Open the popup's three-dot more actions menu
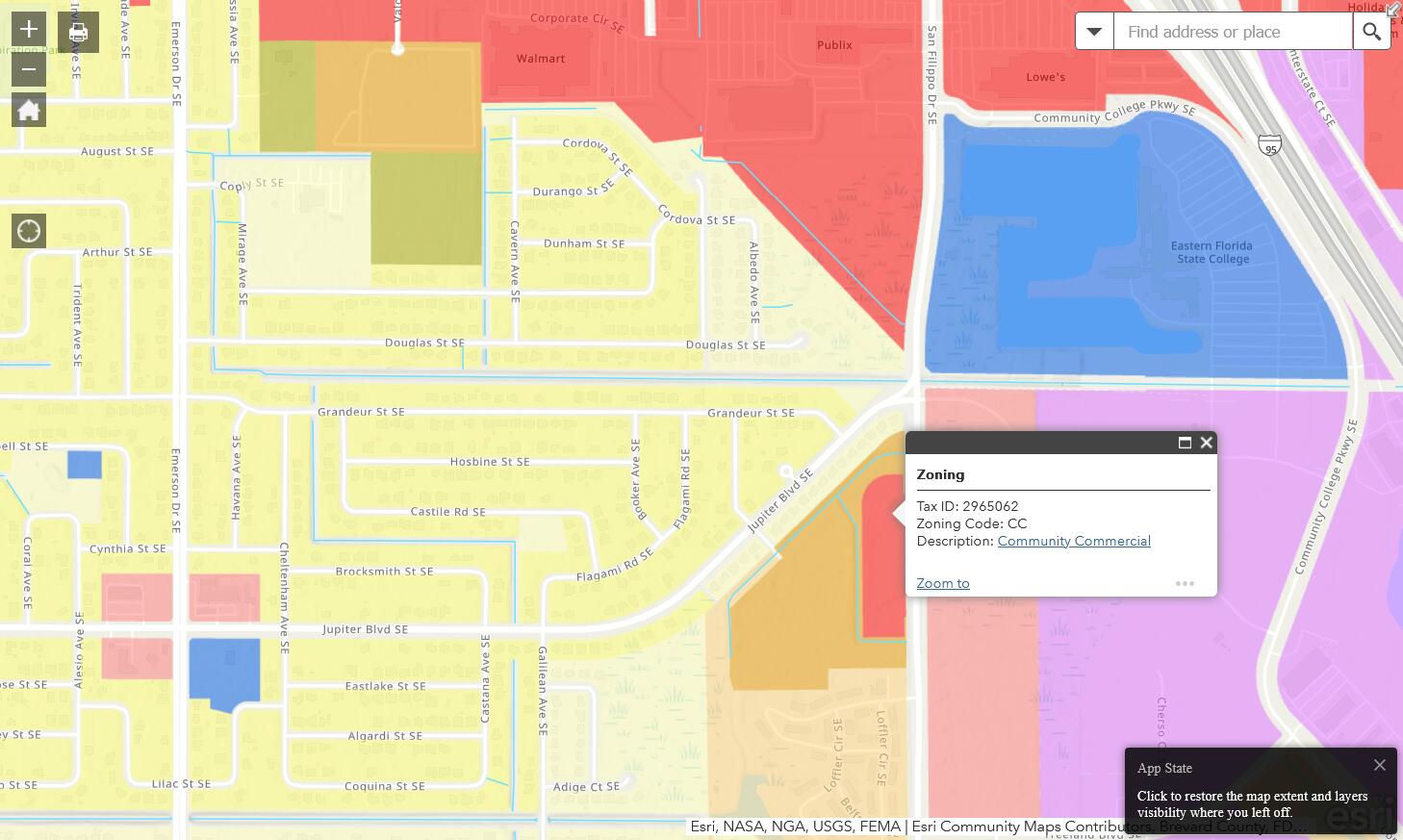This screenshot has width=1403, height=840. 1185,583
